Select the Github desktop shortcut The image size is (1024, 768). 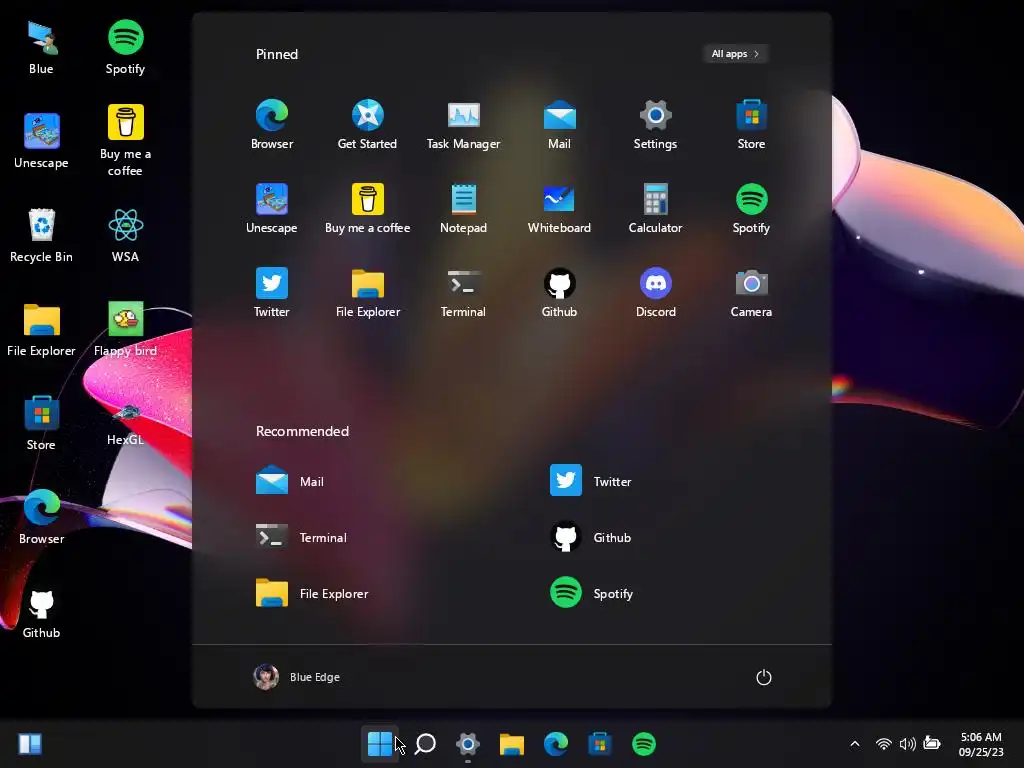[41, 612]
